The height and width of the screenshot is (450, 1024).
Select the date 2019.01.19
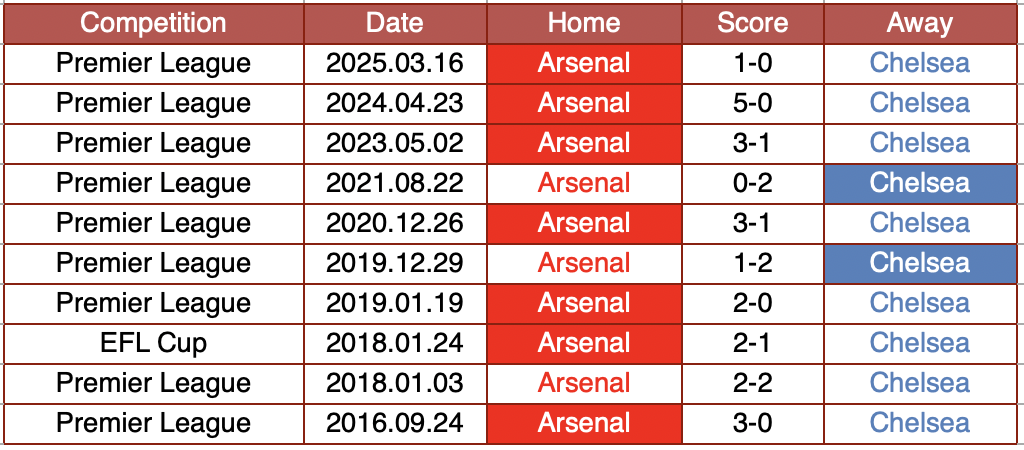click(394, 303)
